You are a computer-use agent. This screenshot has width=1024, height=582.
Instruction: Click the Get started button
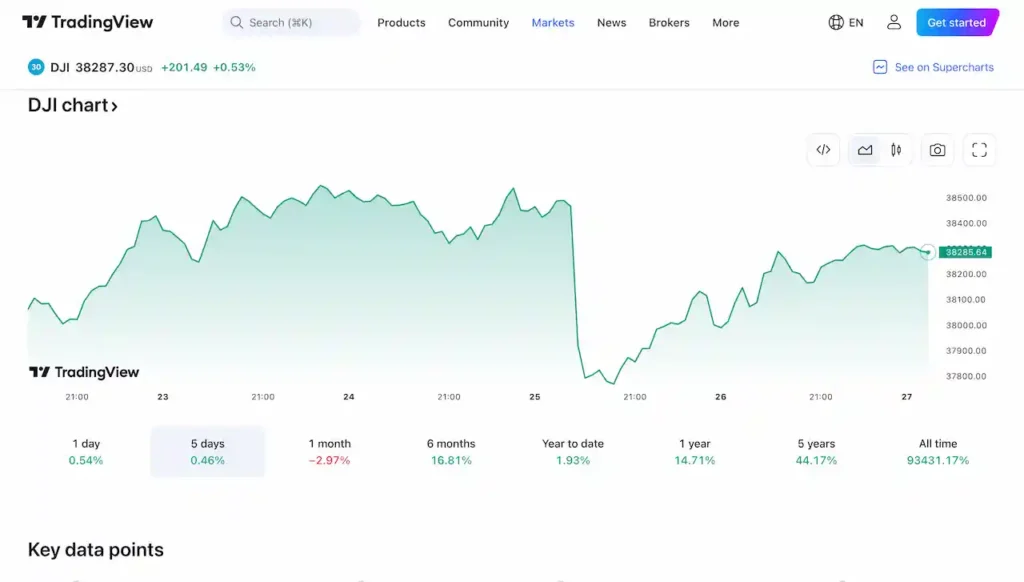point(956,22)
